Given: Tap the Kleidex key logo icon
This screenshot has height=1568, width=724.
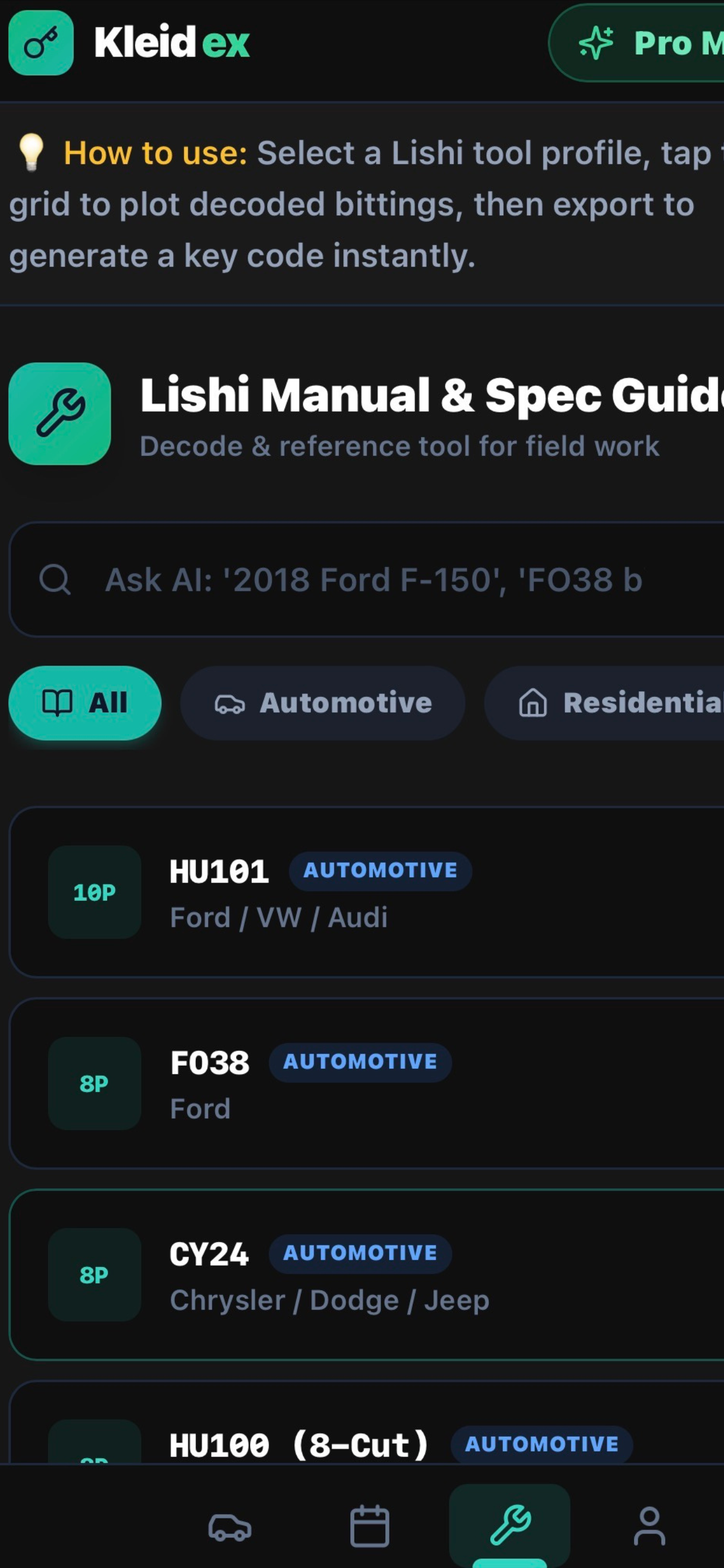Looking at the screenshot, I should pyautogui.click(x=41, y=43).
